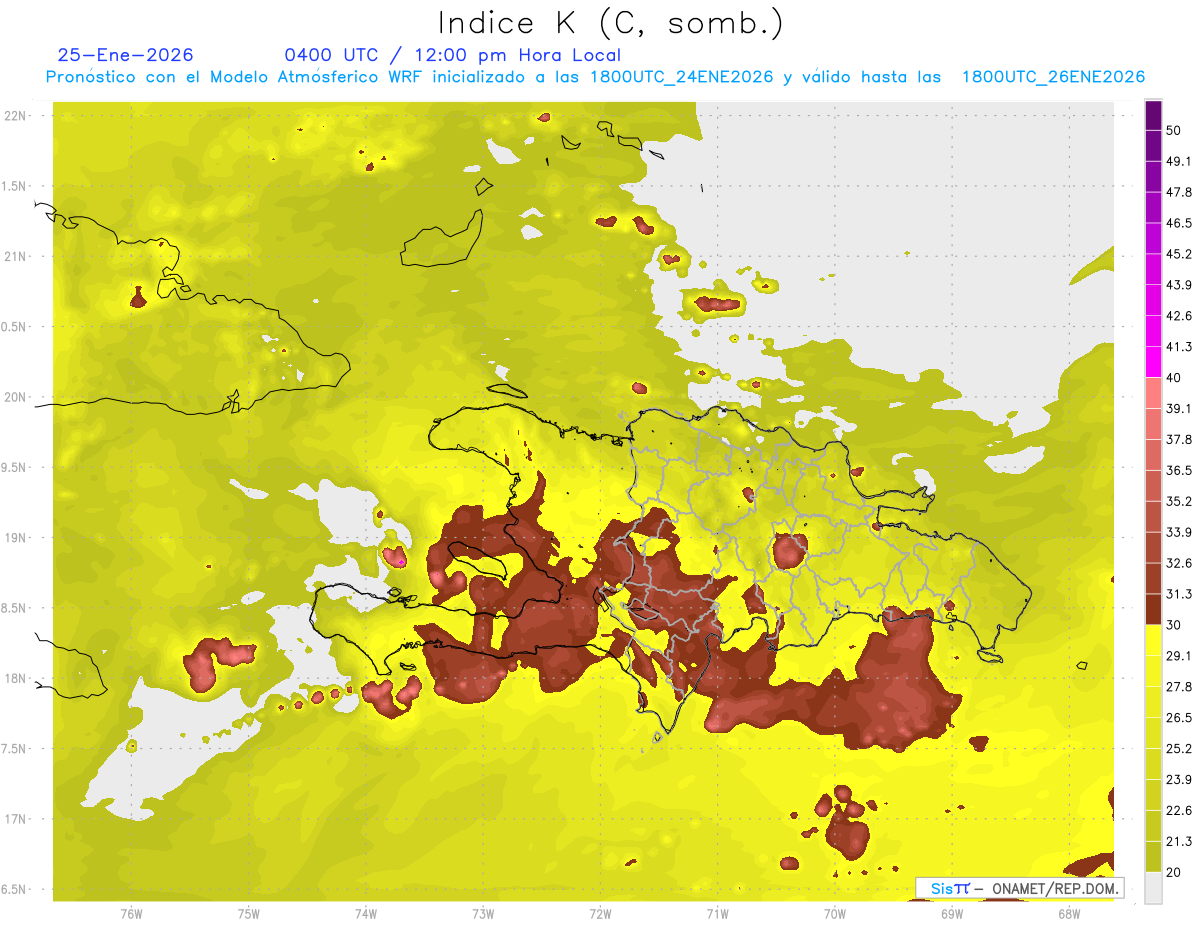Click valid-until time "1800UTC_26ENE2026"
Screen dimensions: 1200x927
point(1053,77)
